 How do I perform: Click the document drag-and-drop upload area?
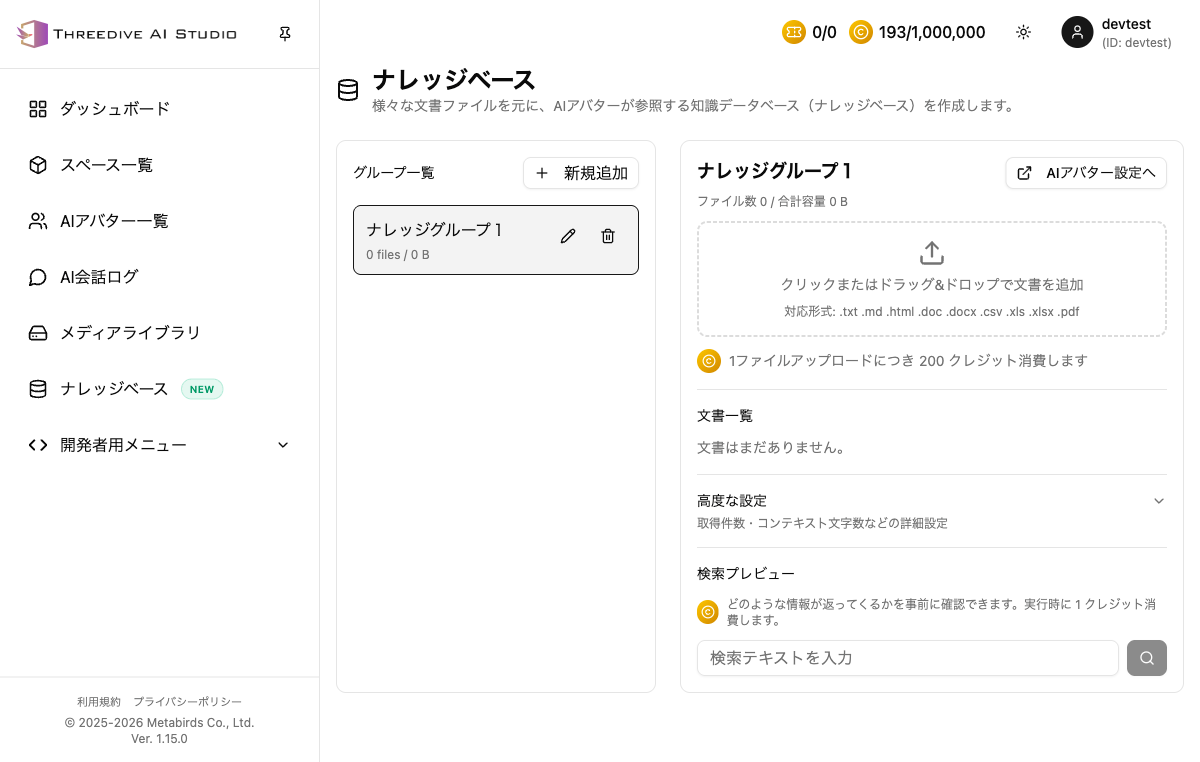932,279
